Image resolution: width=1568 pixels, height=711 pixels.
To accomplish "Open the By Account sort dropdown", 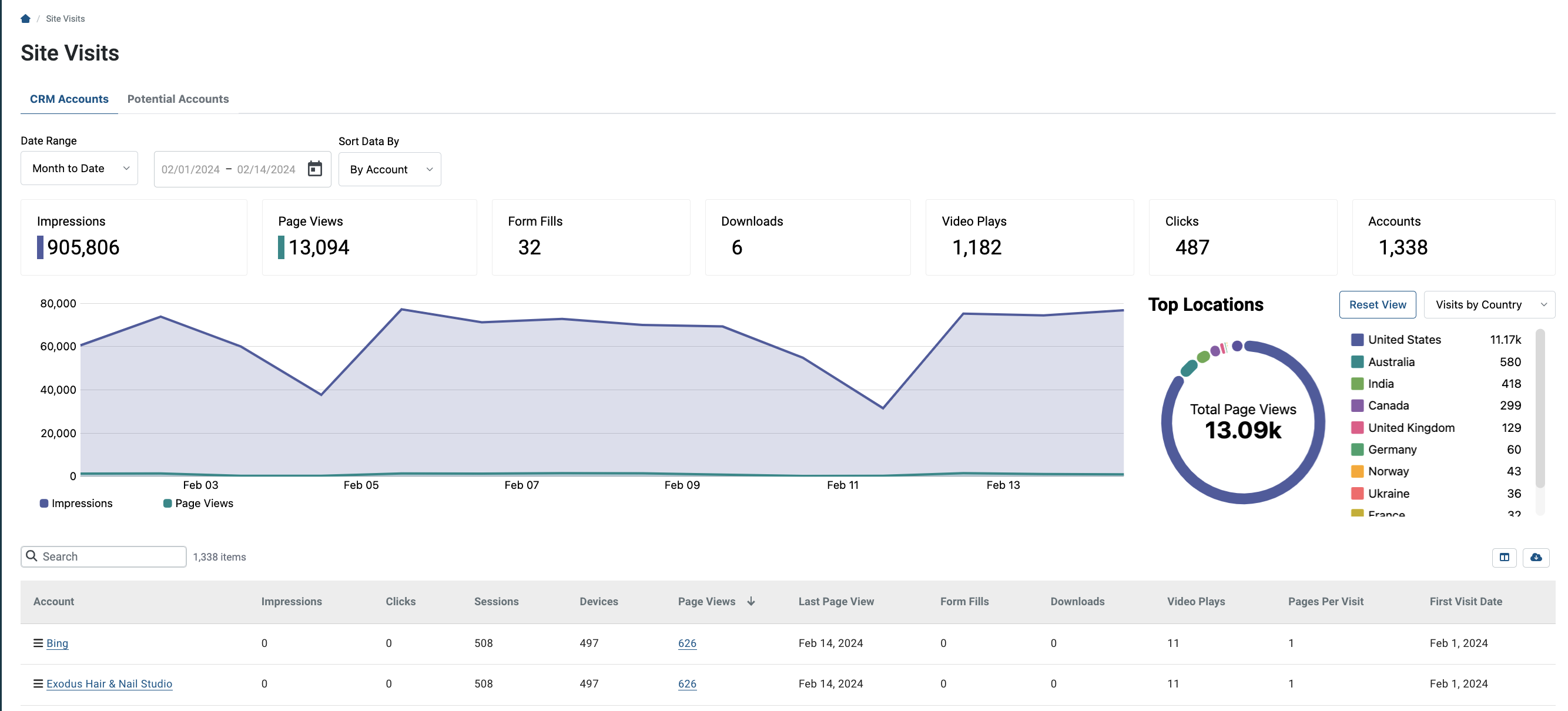I will 390,169.
